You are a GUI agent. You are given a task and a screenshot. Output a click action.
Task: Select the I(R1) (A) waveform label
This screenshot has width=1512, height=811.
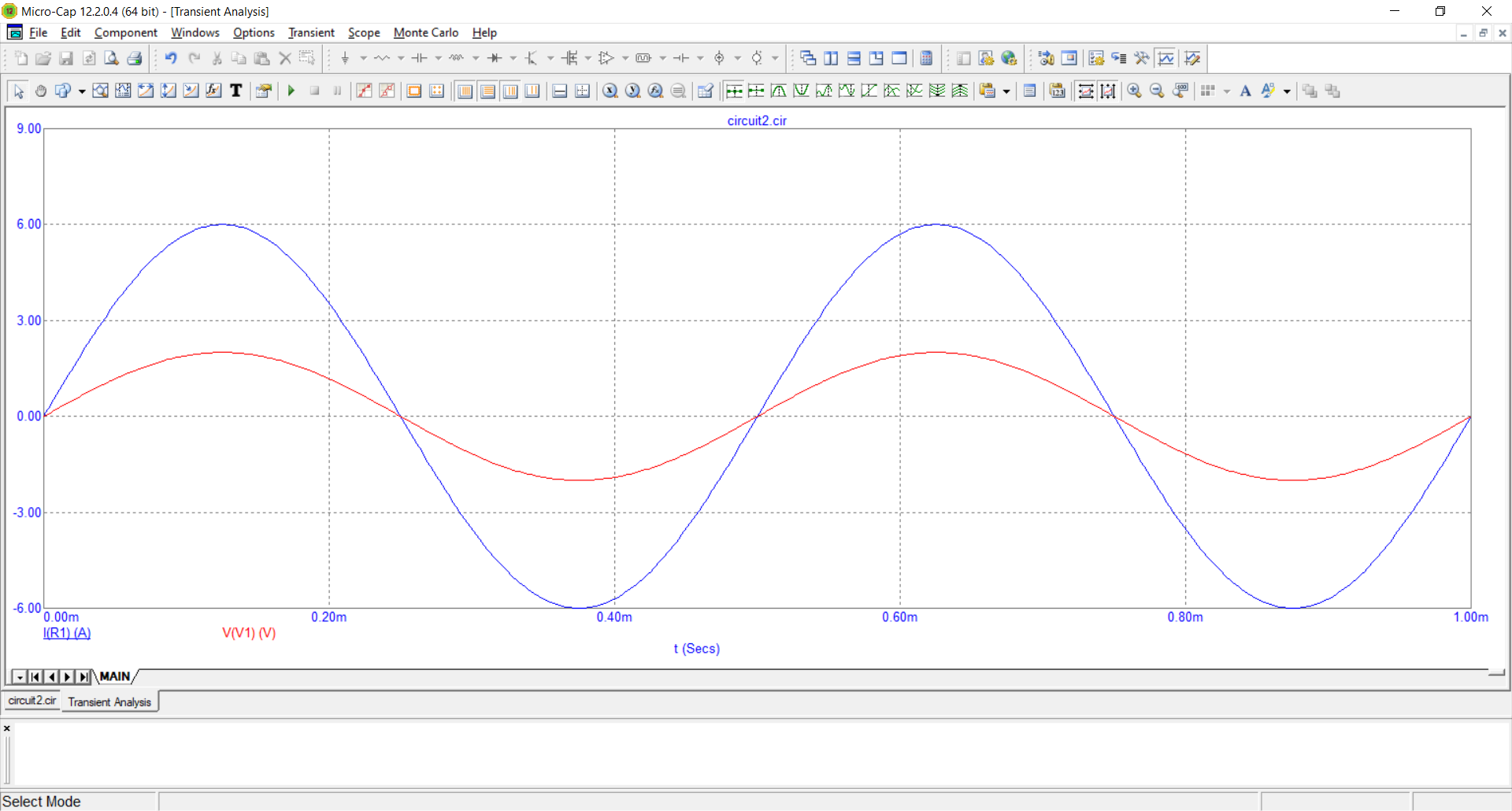67,633
